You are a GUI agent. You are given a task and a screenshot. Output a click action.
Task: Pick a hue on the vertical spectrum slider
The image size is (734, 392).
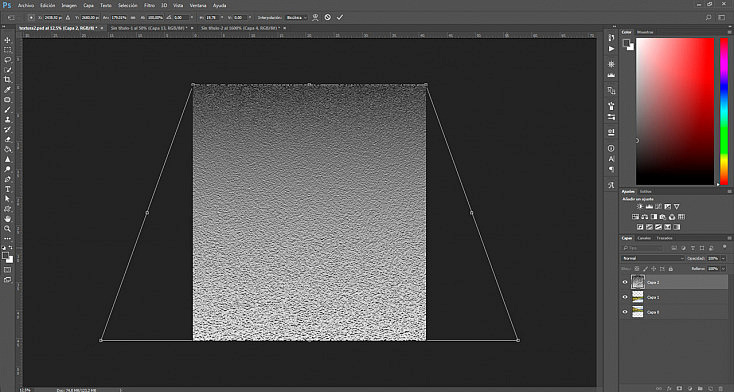coord(724,111)
